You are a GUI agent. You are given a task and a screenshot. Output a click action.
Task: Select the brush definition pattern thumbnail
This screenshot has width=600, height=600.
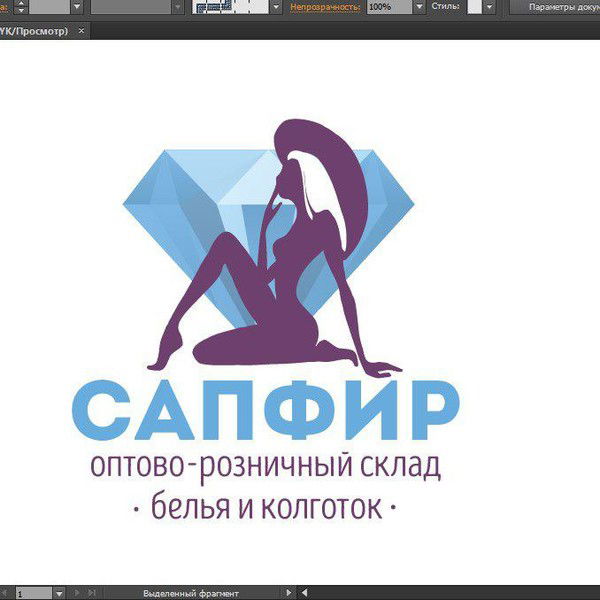pyautogui.click(x=230, y=7)
